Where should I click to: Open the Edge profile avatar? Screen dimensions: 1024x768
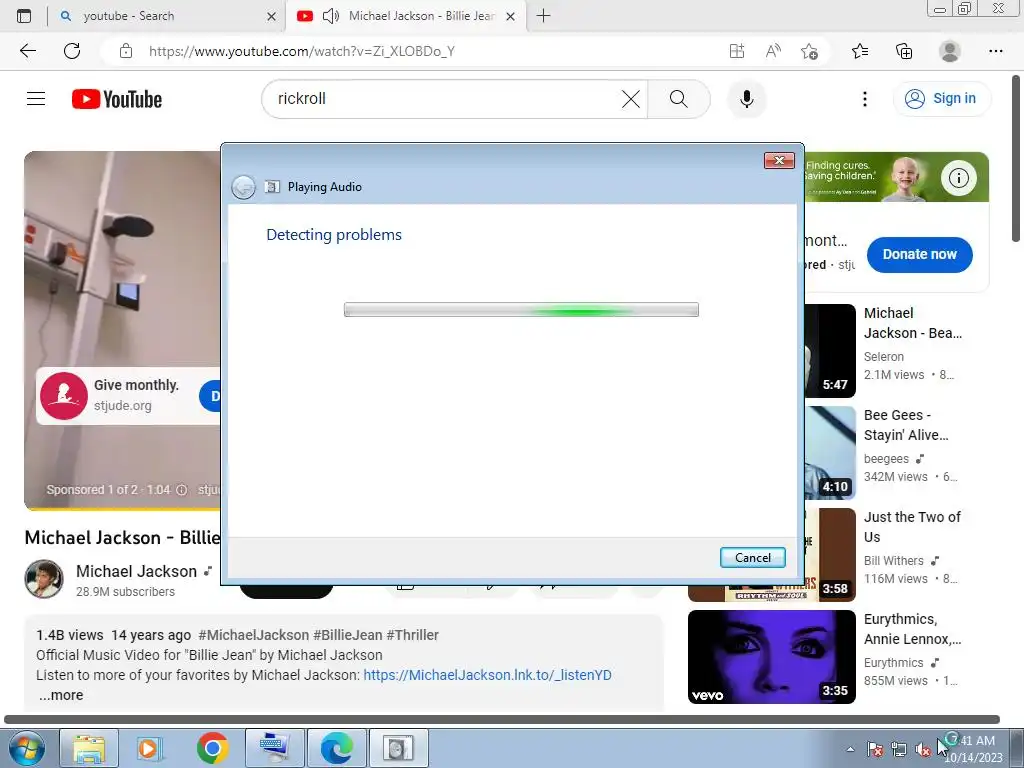(950, 51)
